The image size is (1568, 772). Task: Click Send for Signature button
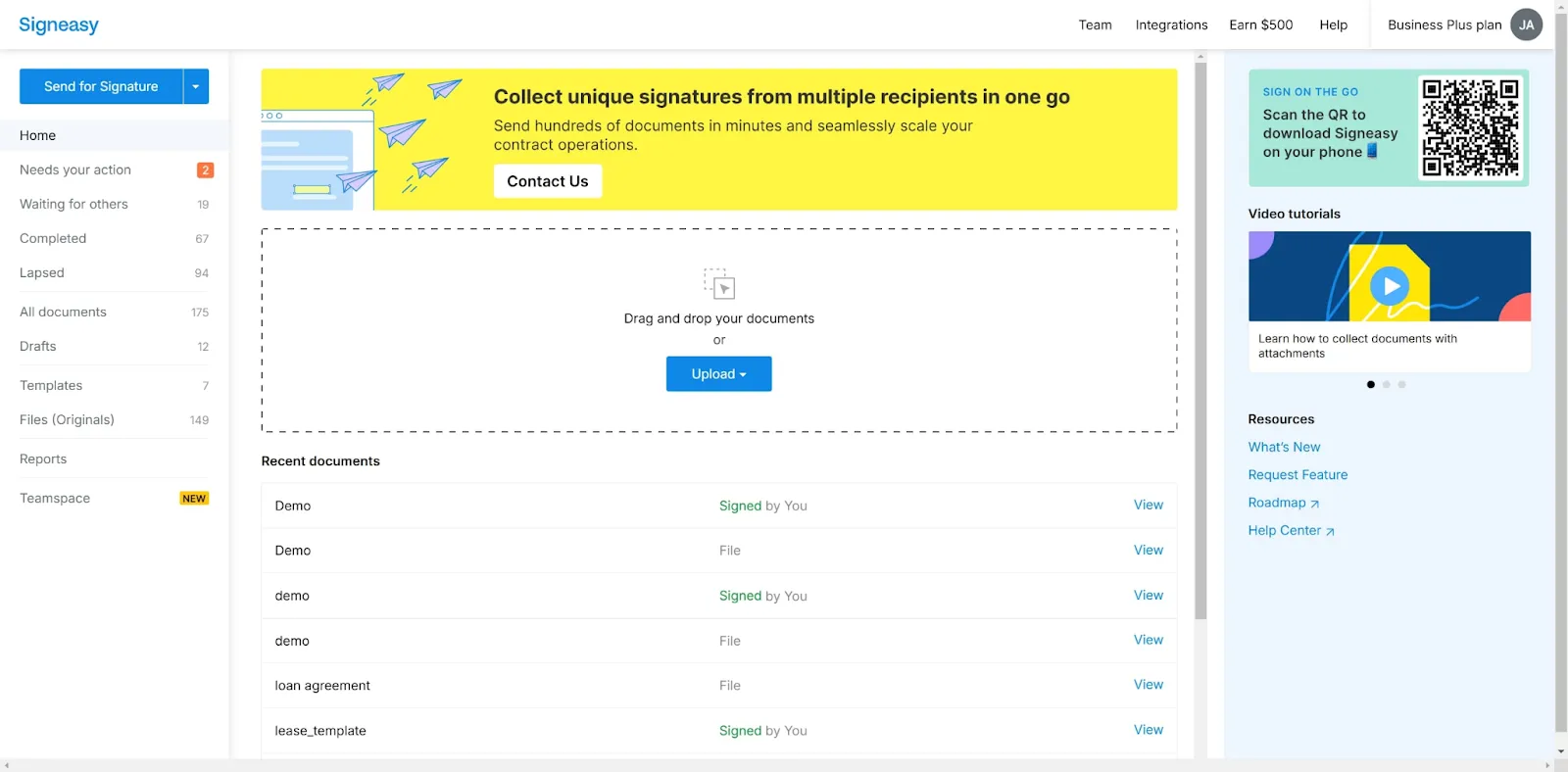tap(101, 86)
